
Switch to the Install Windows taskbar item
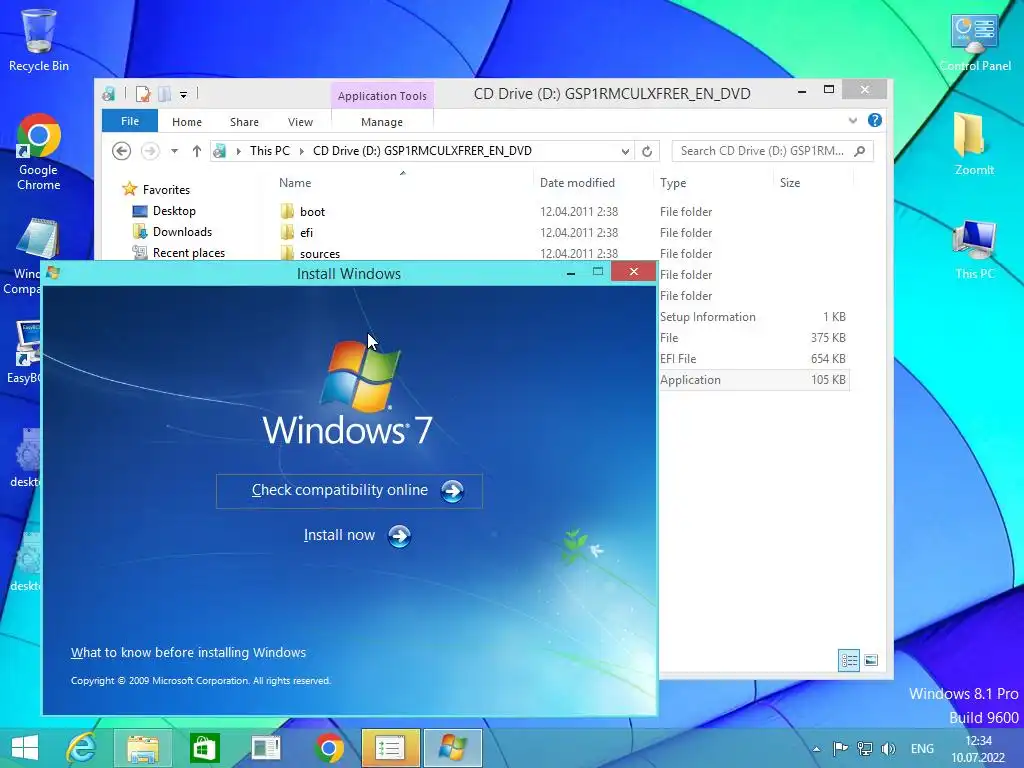click(453, 748)
